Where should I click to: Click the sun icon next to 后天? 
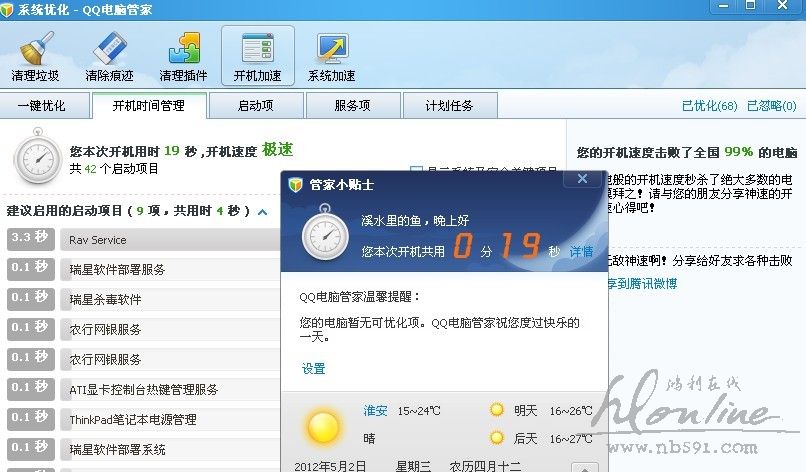point(497,438)
